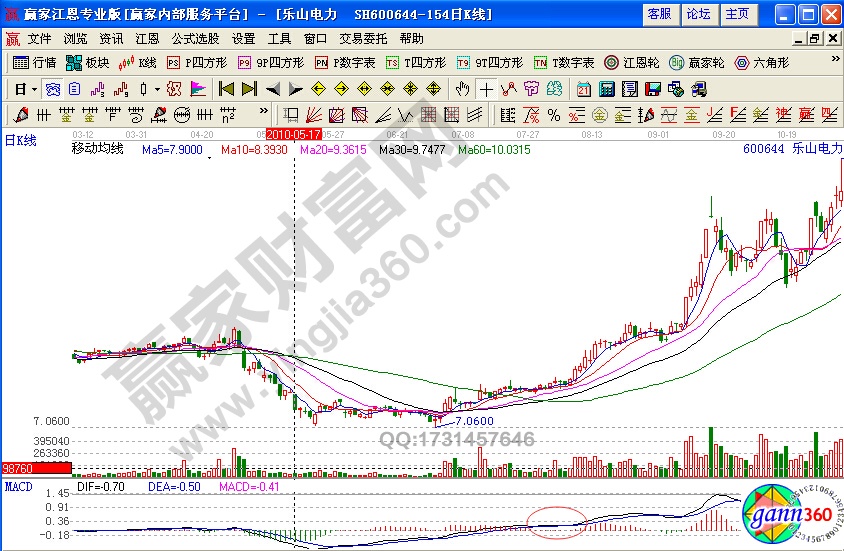Image resolution: width=844 pixels, height=551 pixels.
Task: Click the red 98760 volume value box
Action: click(37, 468)
